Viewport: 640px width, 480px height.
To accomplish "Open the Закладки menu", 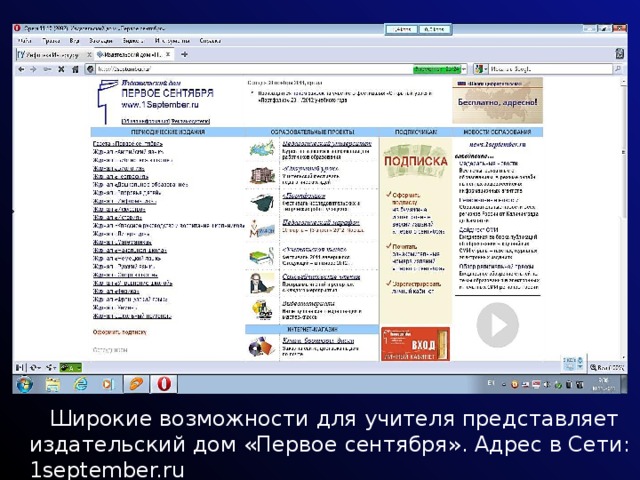I will (x=101, y=41).
